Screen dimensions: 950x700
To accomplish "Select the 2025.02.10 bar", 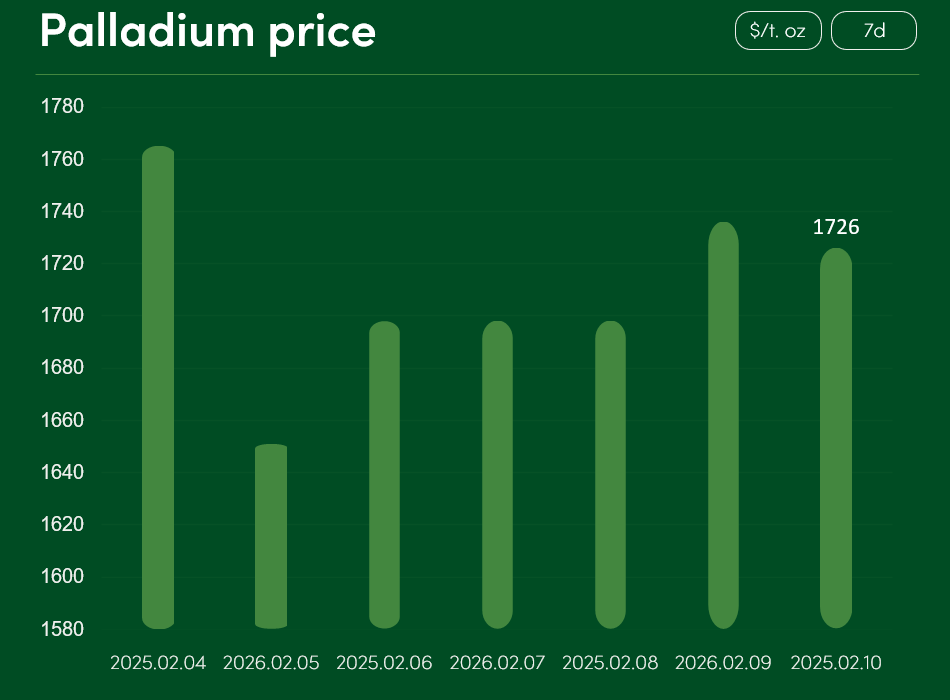I will [x=836, y=438].
